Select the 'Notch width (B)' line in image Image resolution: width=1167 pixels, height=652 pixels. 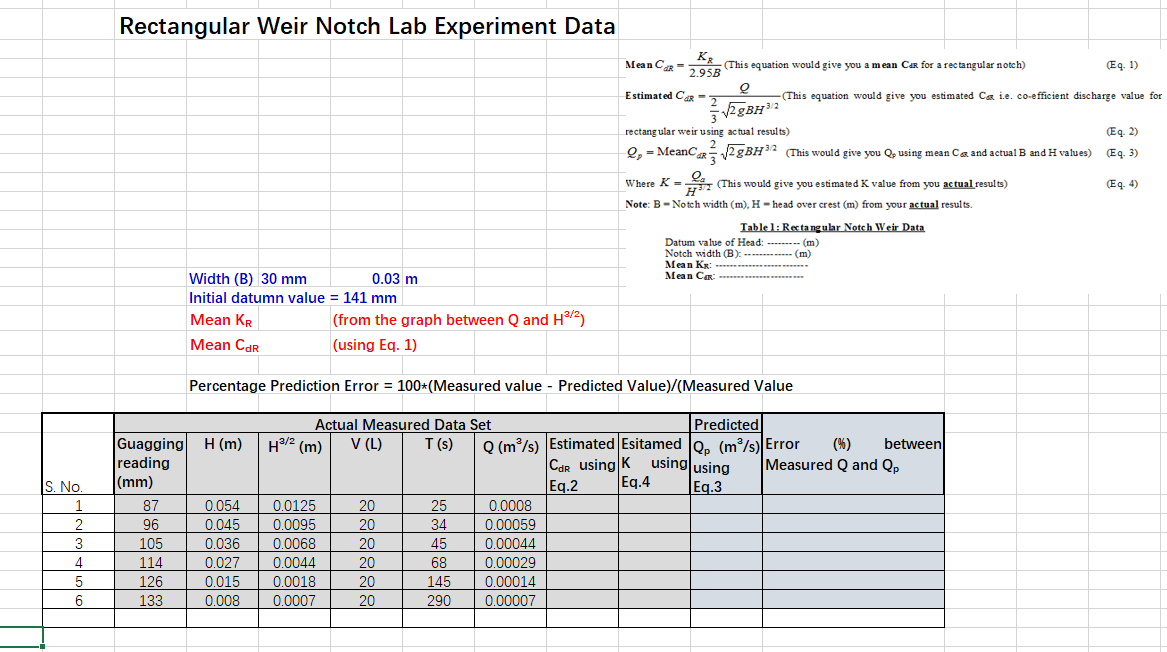738,253
